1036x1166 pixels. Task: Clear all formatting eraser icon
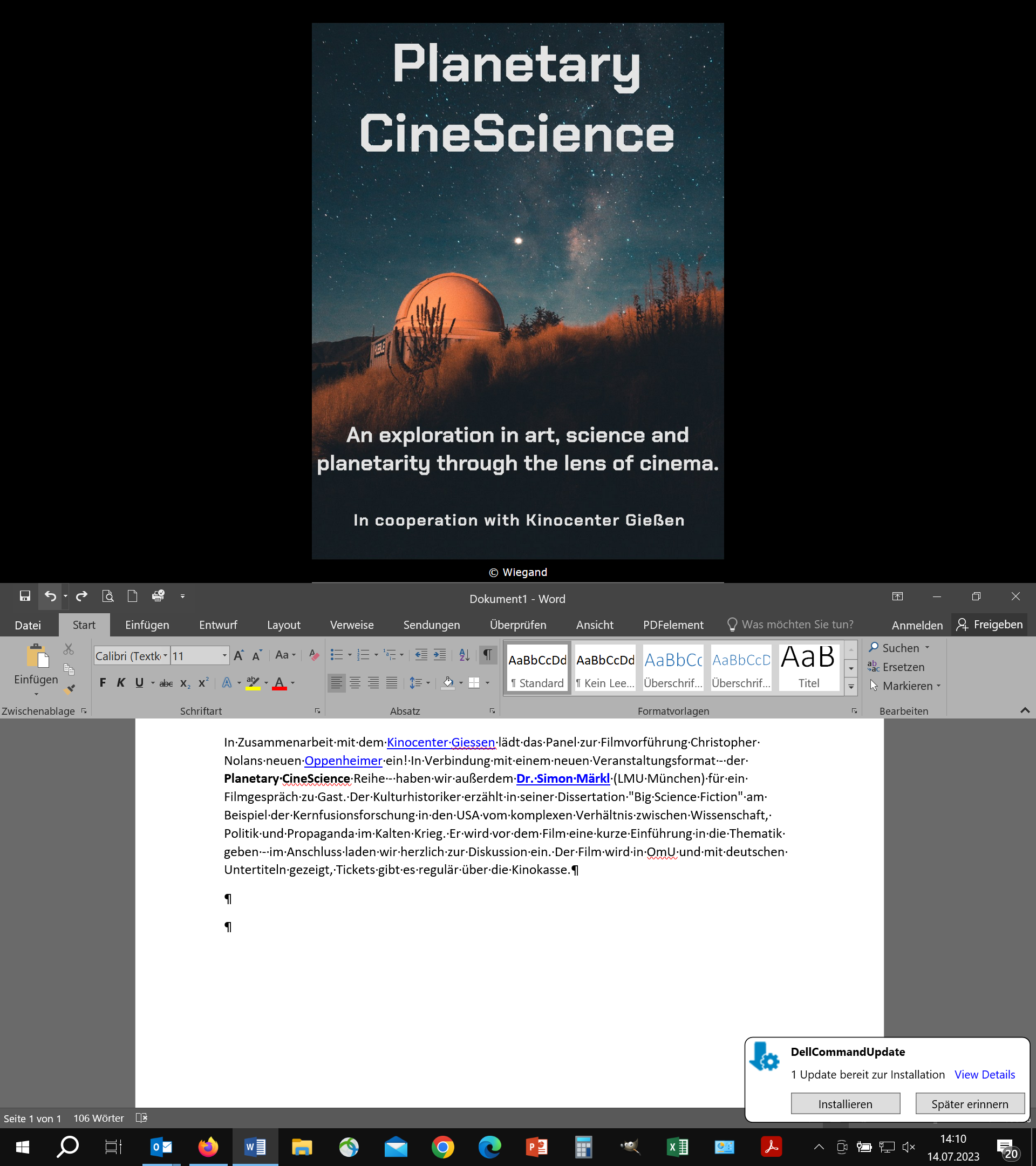(x=313, y=655)
